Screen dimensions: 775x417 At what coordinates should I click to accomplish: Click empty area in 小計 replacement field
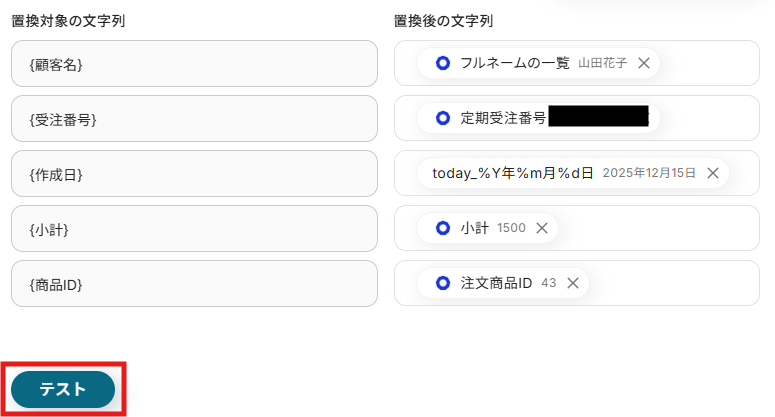coord(660,228)
